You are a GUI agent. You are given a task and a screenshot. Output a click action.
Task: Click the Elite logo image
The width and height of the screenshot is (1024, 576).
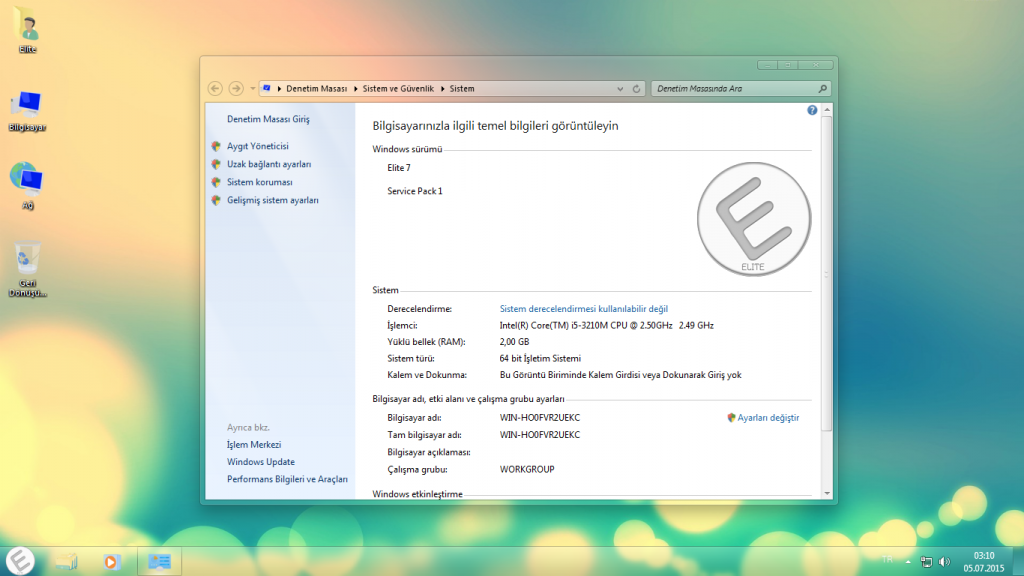click(754, 219)
